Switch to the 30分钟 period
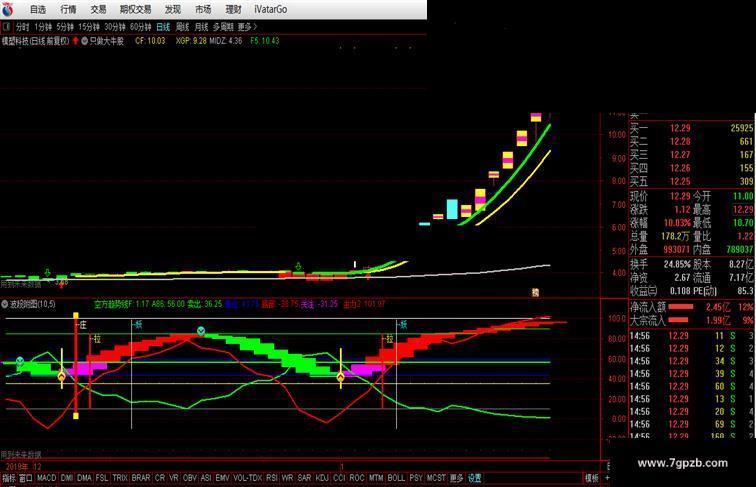This screenshot has width=756, height=487. (x=115, y=27)
